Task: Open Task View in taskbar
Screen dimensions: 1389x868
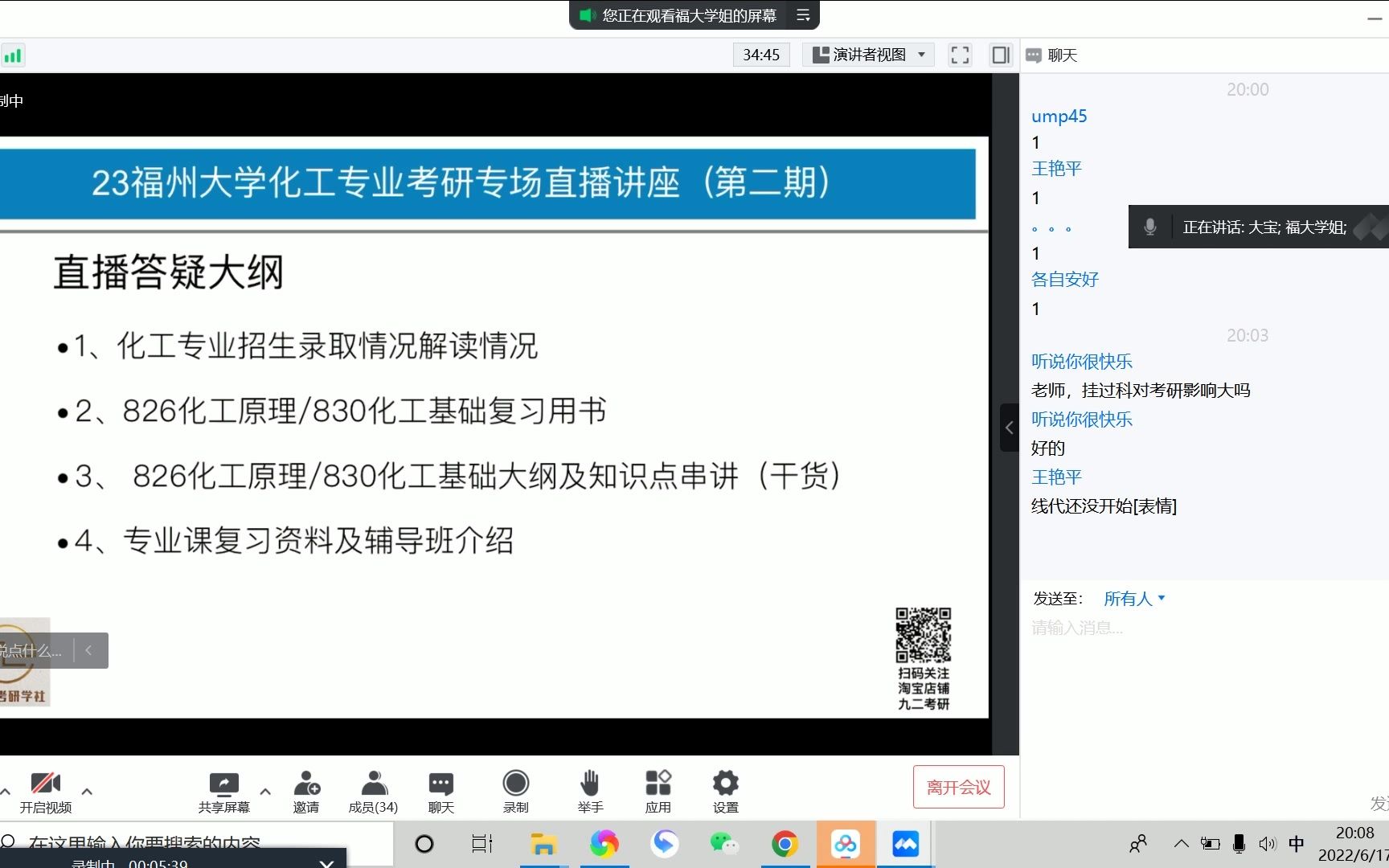Action: click(x=481, y=844)
